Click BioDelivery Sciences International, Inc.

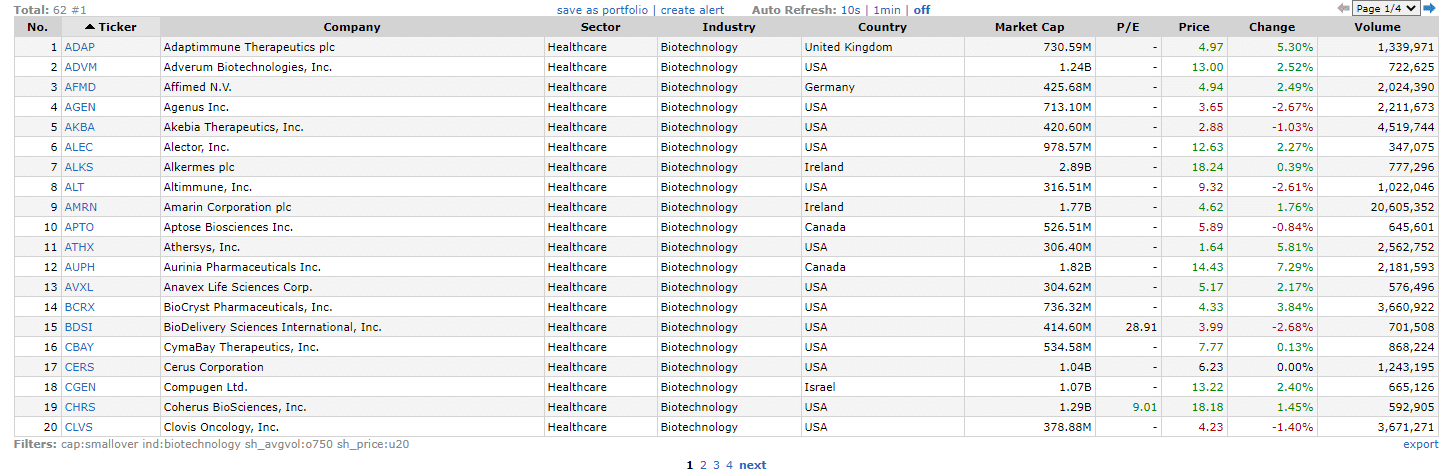[272, 327]
